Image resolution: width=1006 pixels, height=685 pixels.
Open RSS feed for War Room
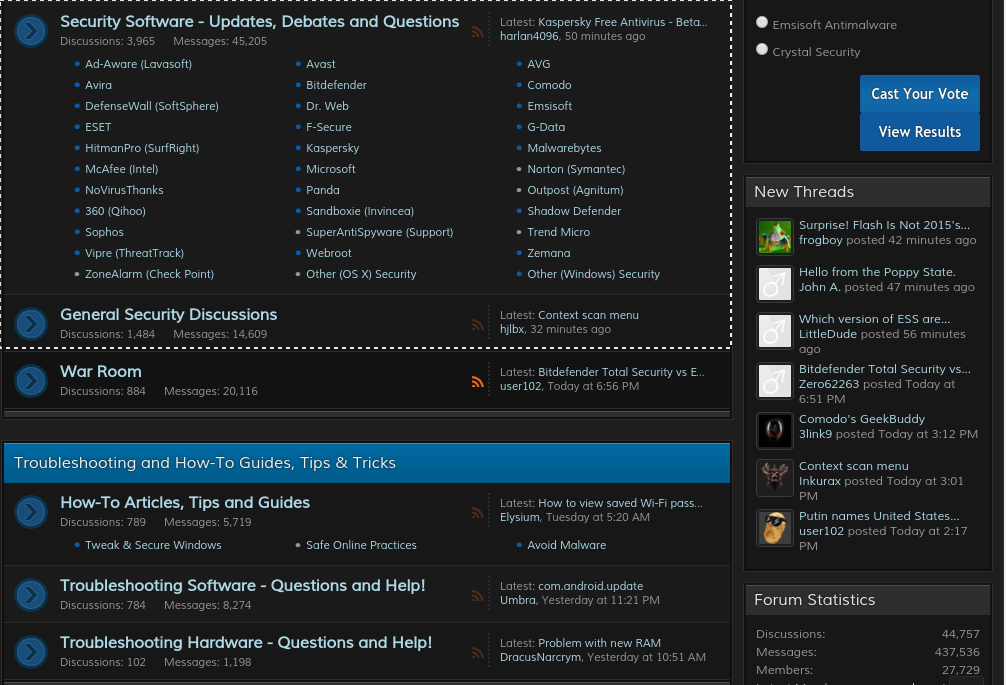coord(477,382)
